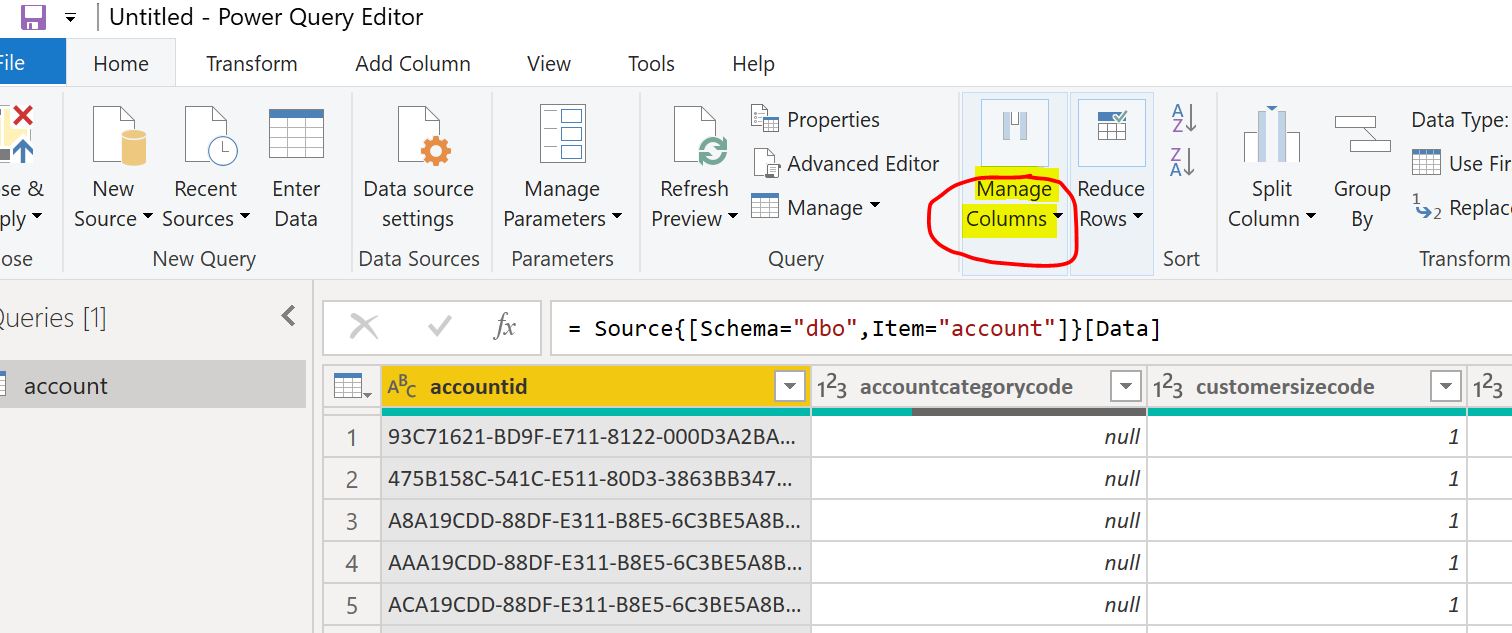Open Data source settings gear icon

point(423,135)
